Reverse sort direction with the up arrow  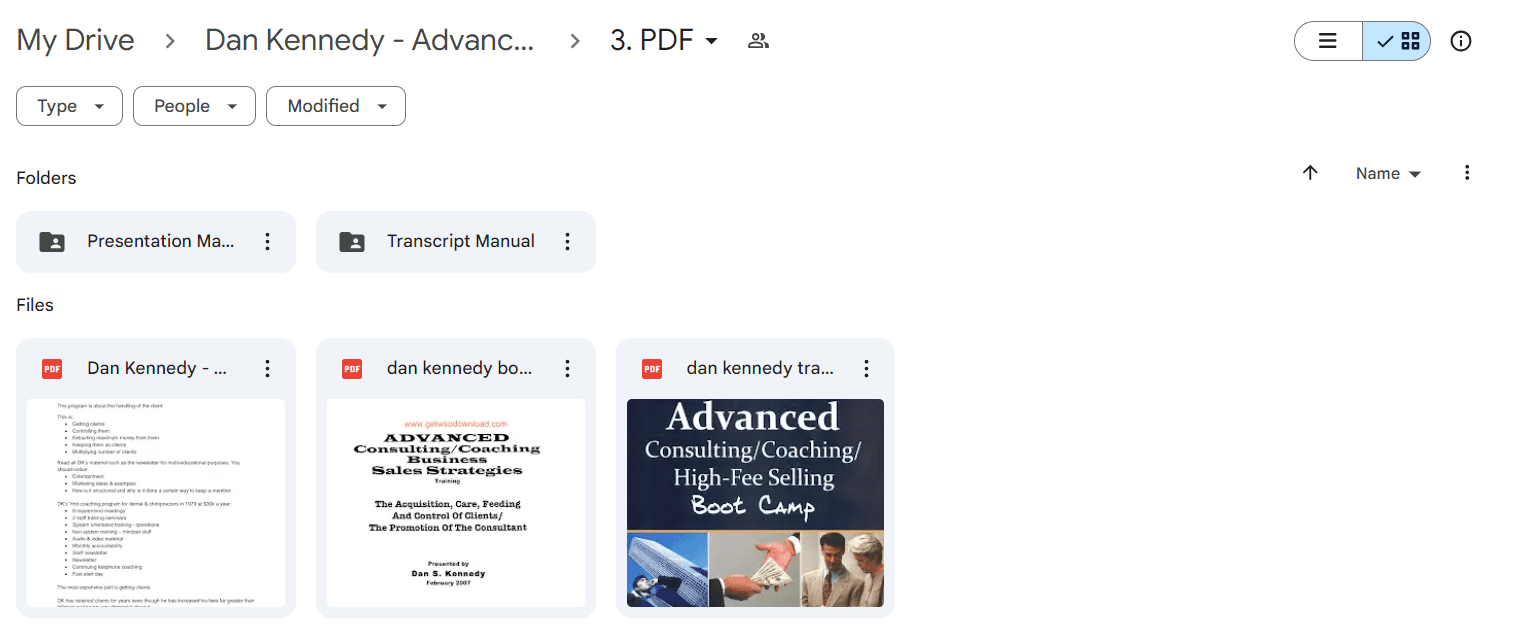[x=1310, y=173]
